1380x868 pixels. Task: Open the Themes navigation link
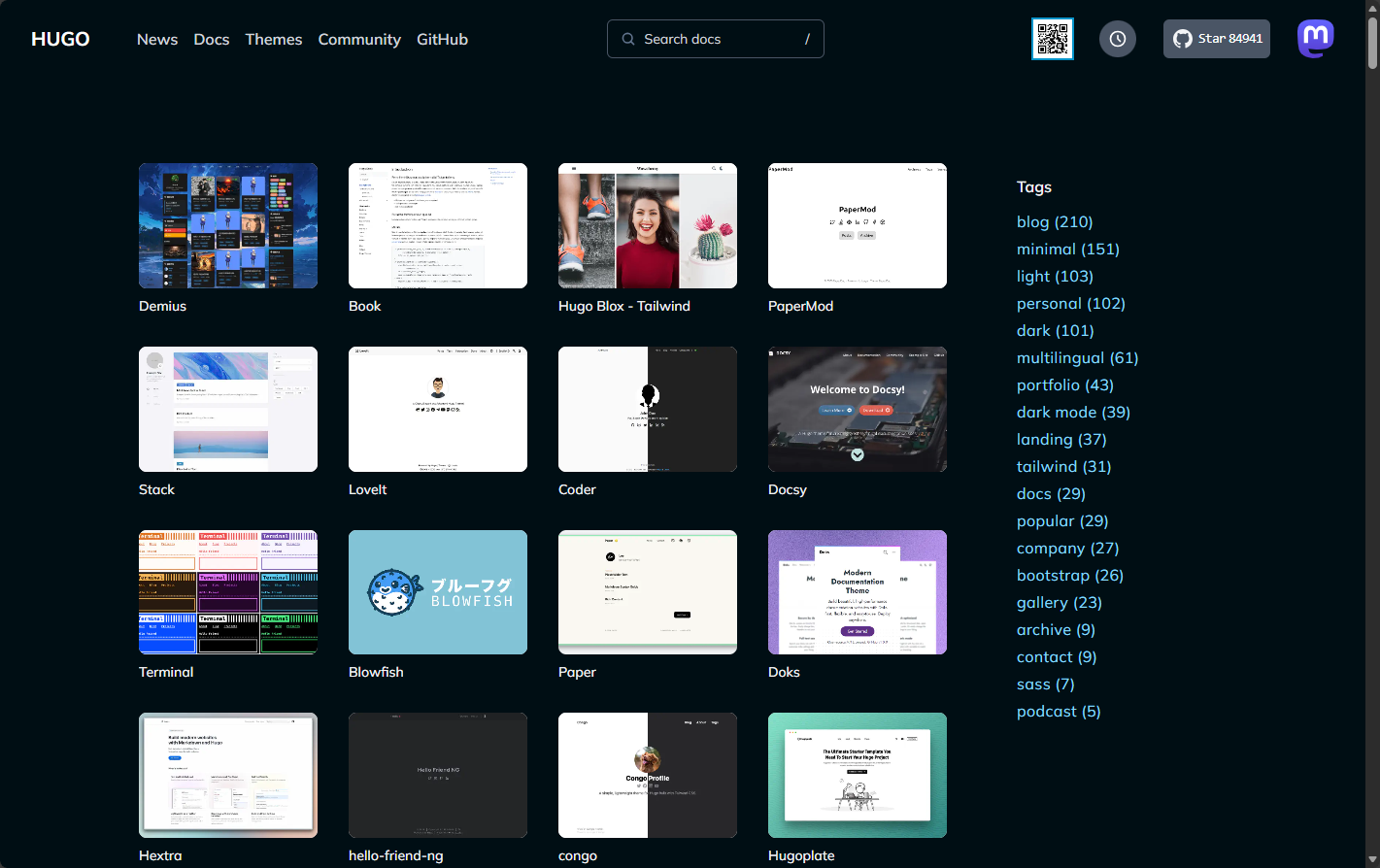point(273,39)
